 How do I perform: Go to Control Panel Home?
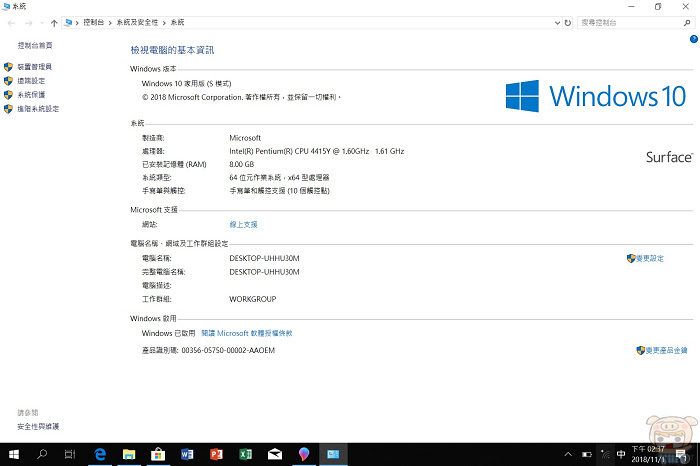(35, 46)
